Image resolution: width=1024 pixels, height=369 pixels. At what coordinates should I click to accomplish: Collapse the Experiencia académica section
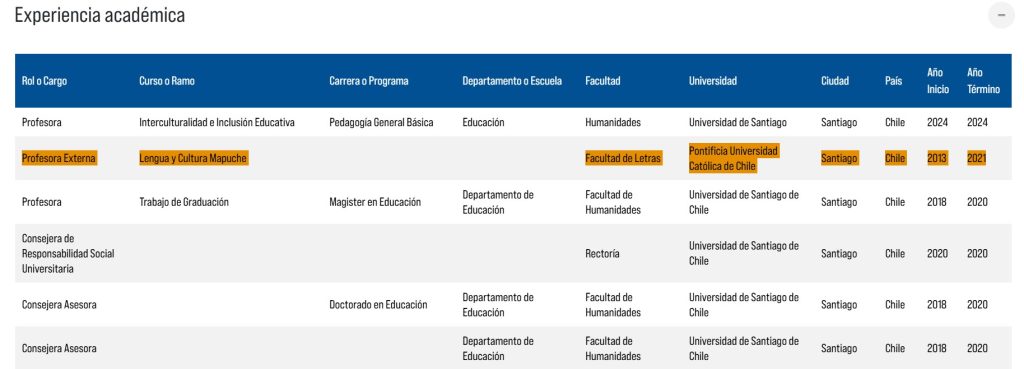click(1001, 16)
